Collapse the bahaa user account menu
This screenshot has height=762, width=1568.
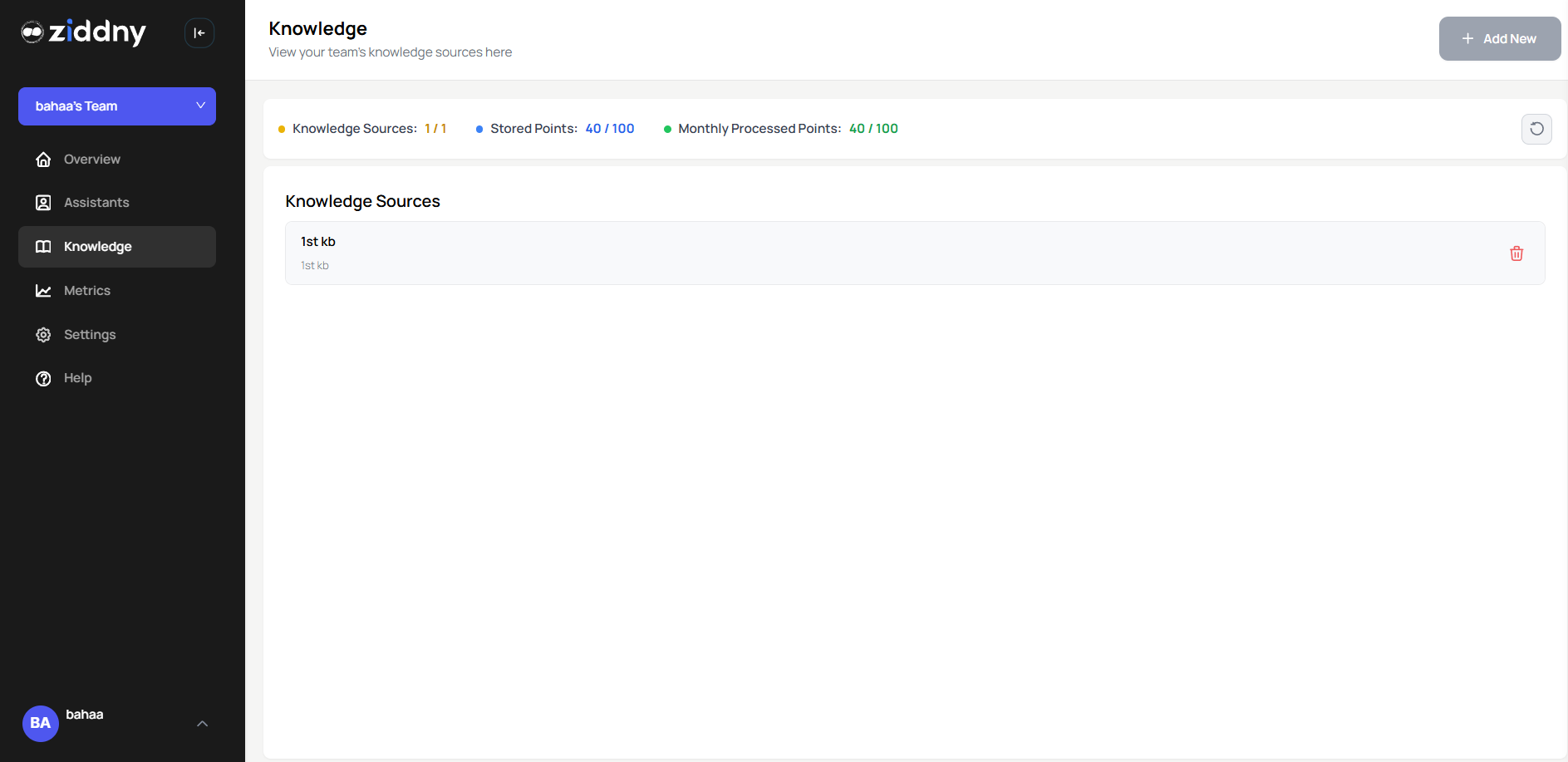(x=202, y=723)
